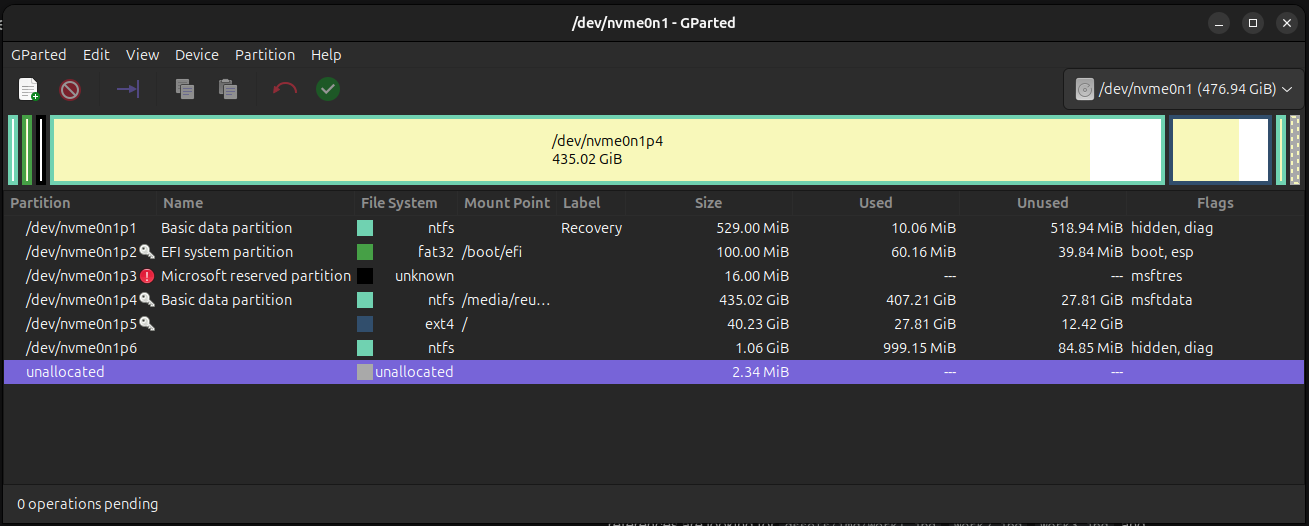Click the 529.00 MiB size cell

pyautogui.click(x=753, y=228)
